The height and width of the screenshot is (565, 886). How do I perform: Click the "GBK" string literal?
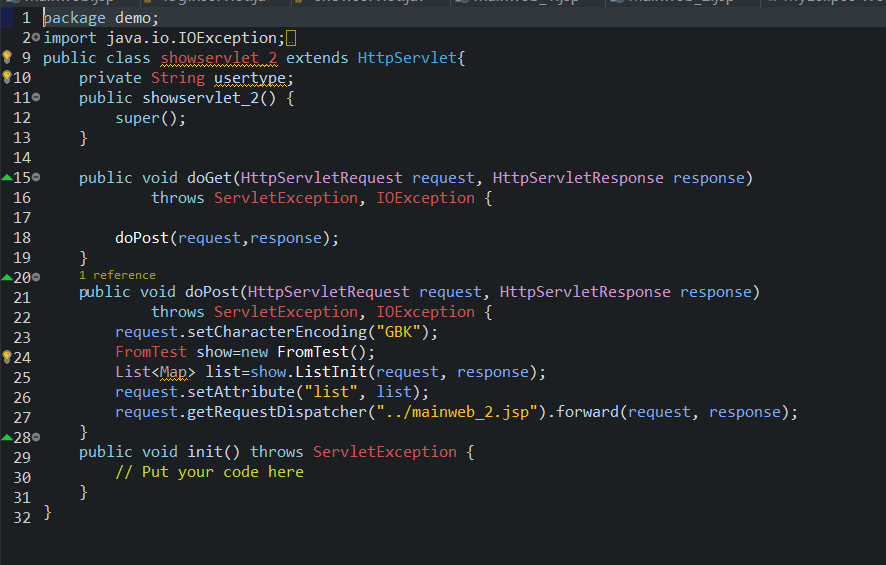398,332
